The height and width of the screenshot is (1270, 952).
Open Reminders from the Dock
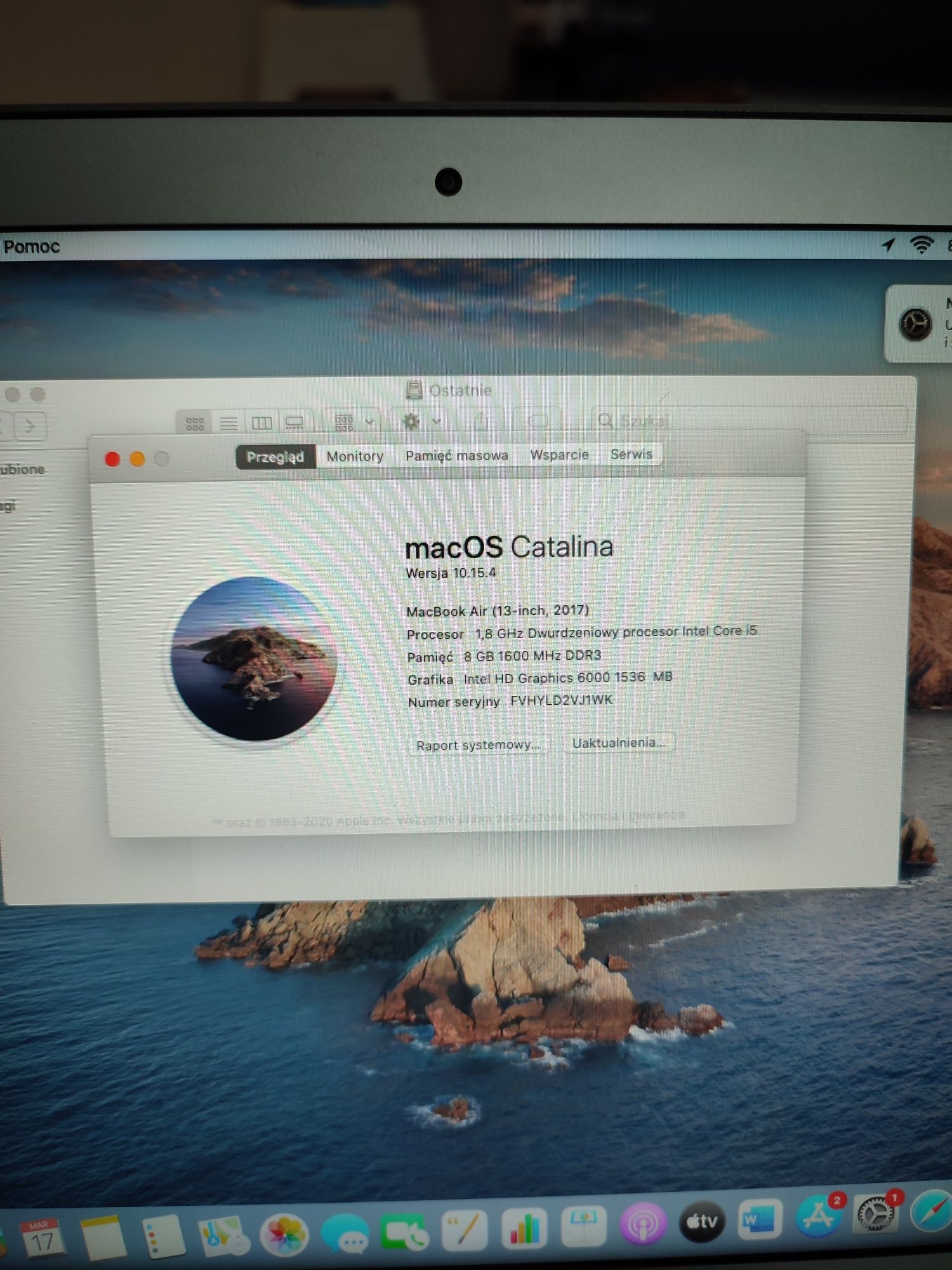tap(163, 1236)
